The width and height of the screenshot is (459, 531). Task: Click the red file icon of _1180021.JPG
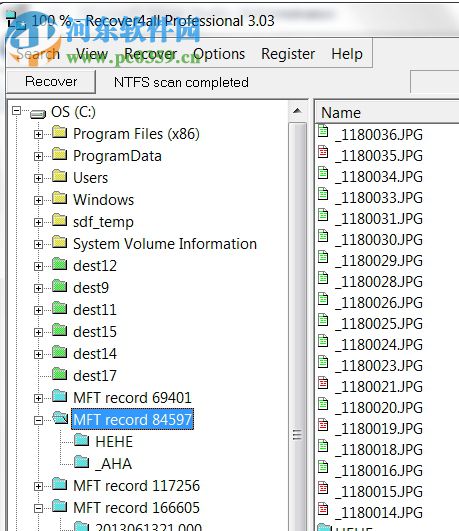click(323, 383)
